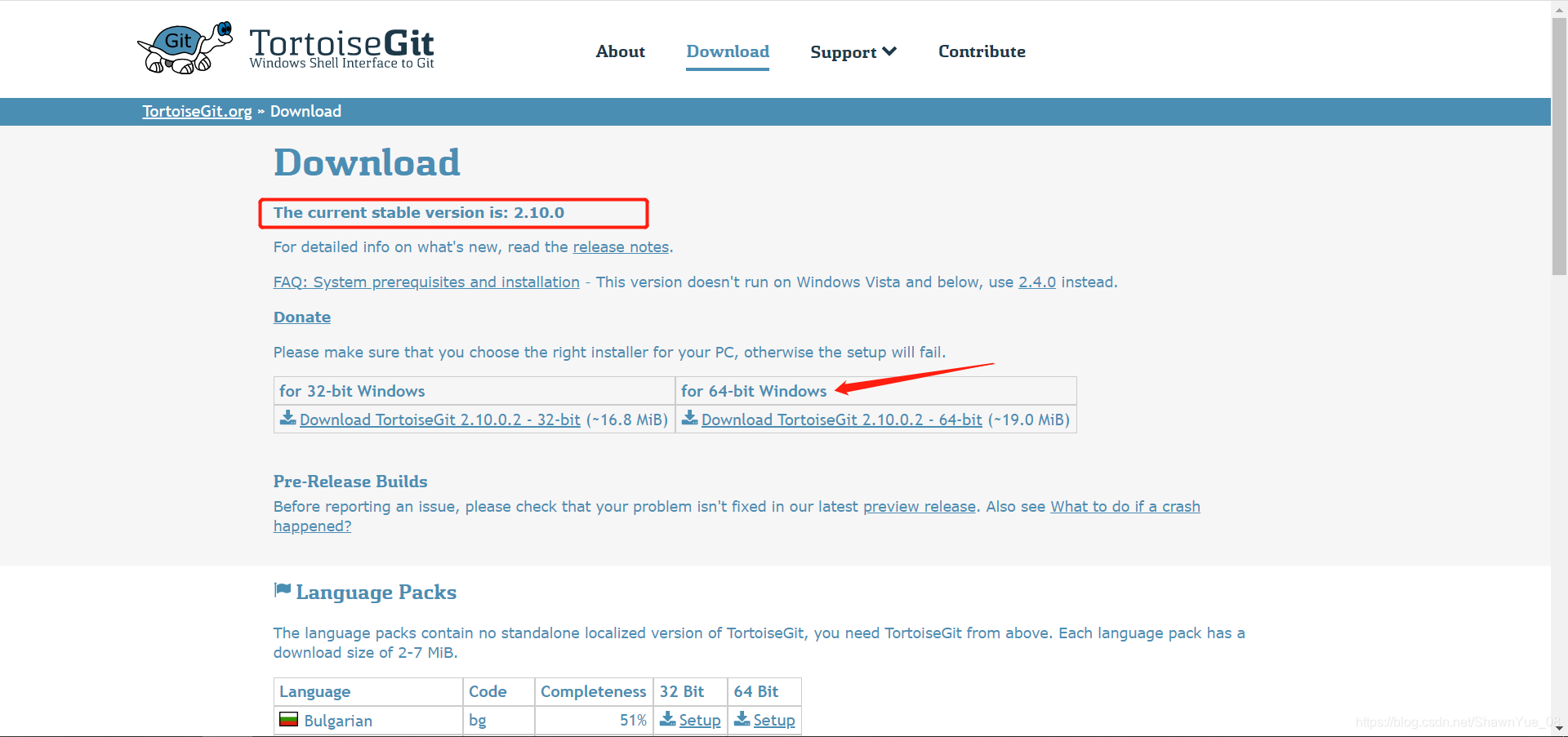Click the 'Pre-Release Builds' heading
Screen dimensions: 1568x737
[x=350, y=482]
